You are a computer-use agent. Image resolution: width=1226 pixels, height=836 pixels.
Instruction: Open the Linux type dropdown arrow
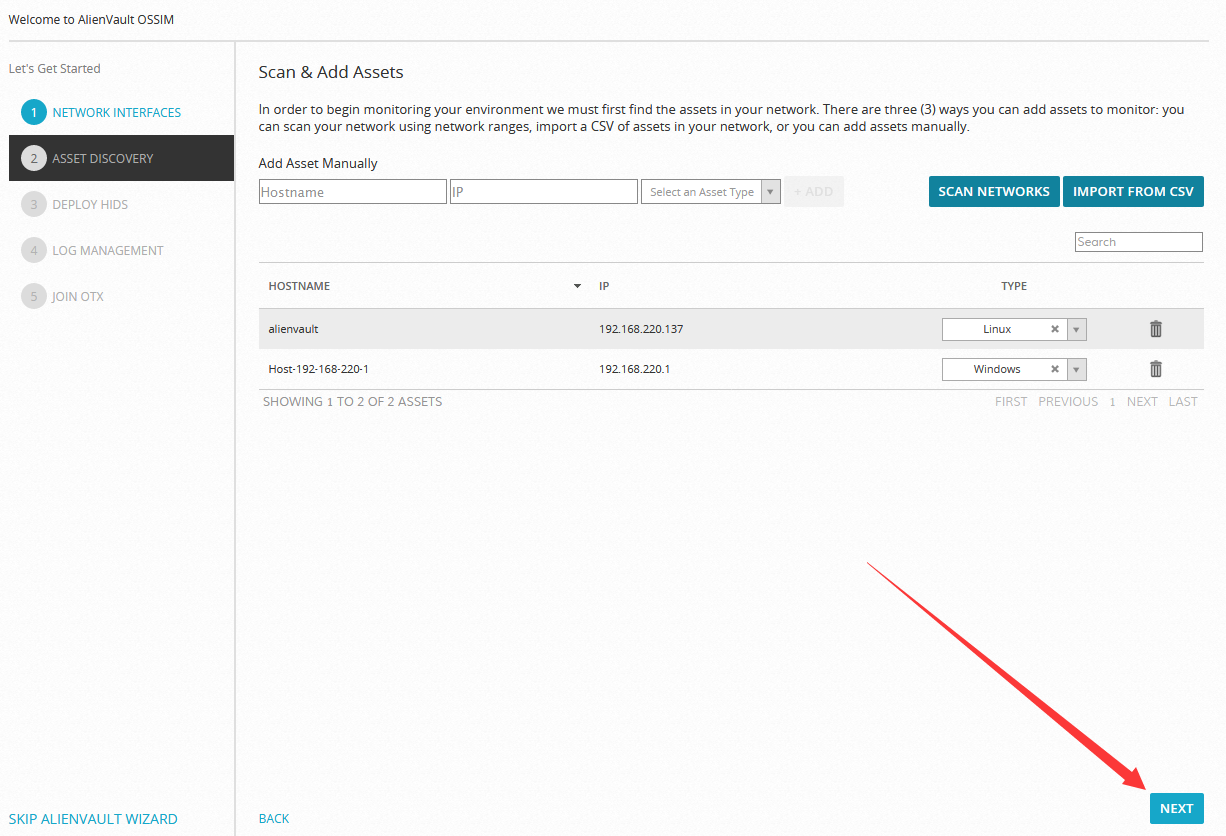point(1077,329)
